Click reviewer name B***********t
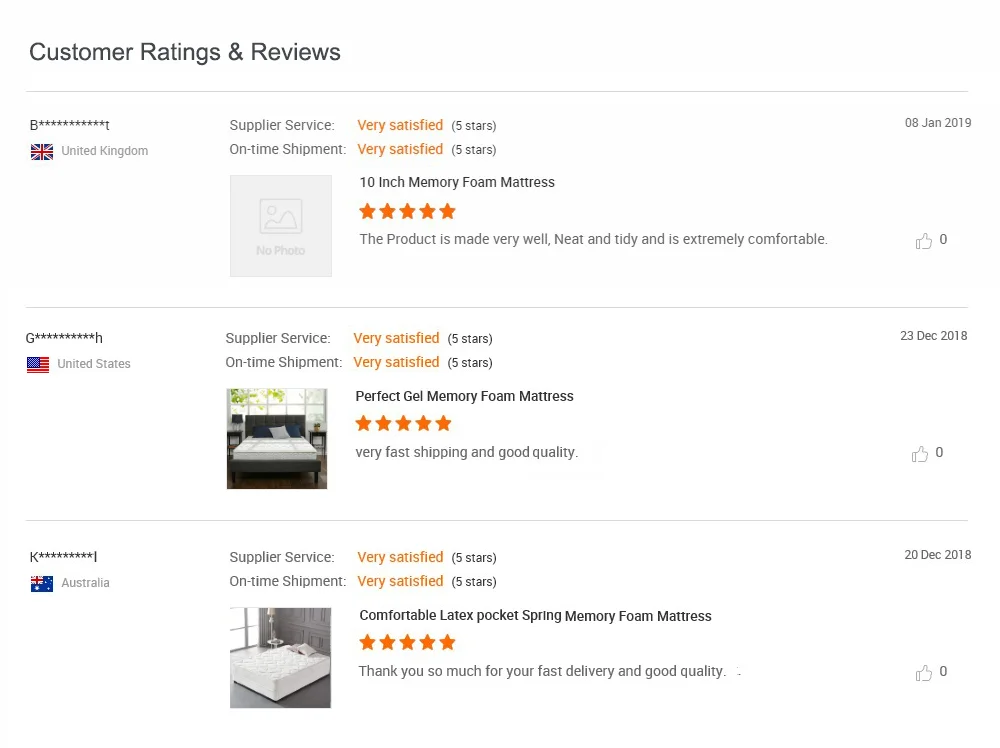The image size is (1000, 748). [x=70, y=126]
